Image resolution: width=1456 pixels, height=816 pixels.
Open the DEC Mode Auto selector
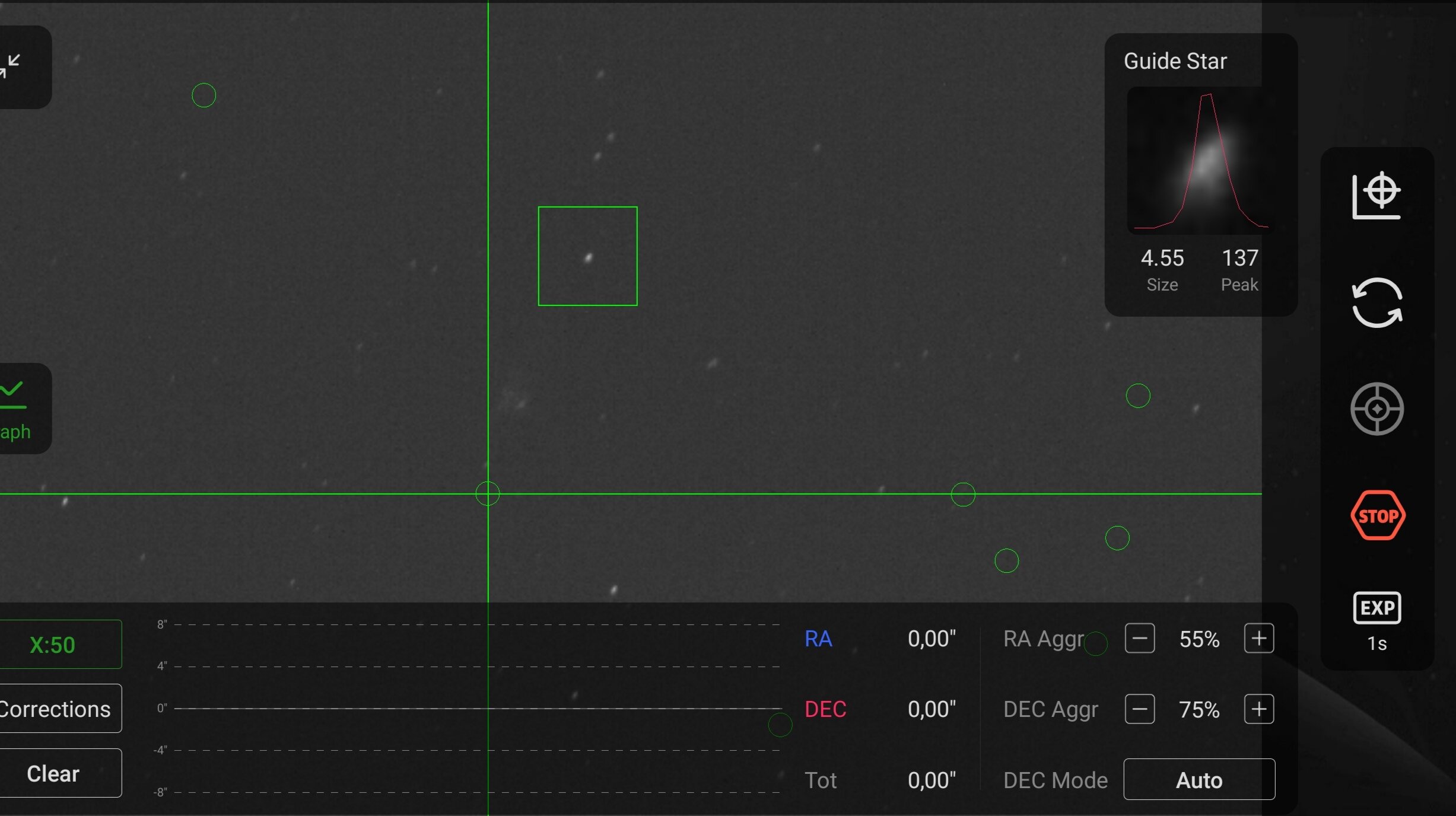tap(1199, 779)
